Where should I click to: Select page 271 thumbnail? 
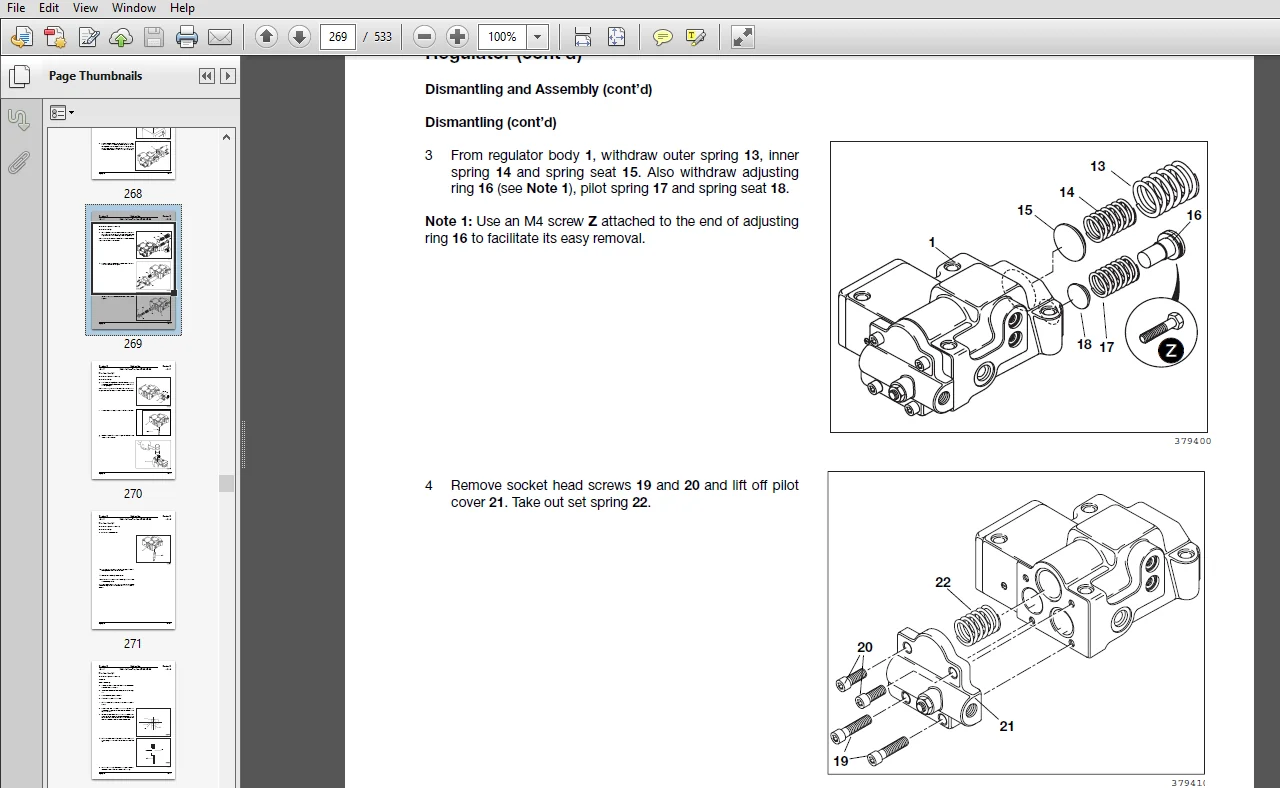(133, 570)
